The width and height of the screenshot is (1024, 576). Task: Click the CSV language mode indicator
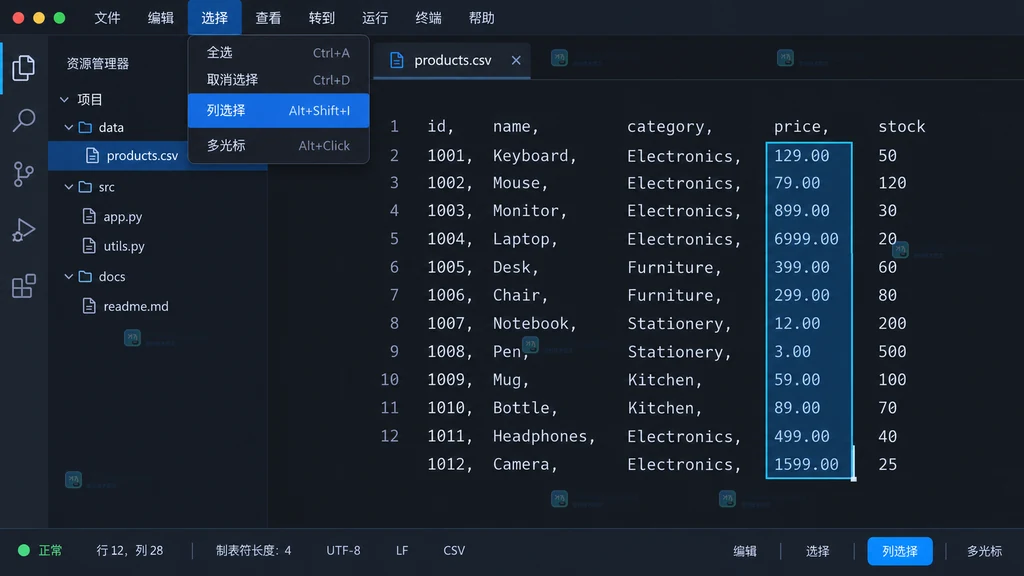[x=454, y=551]
